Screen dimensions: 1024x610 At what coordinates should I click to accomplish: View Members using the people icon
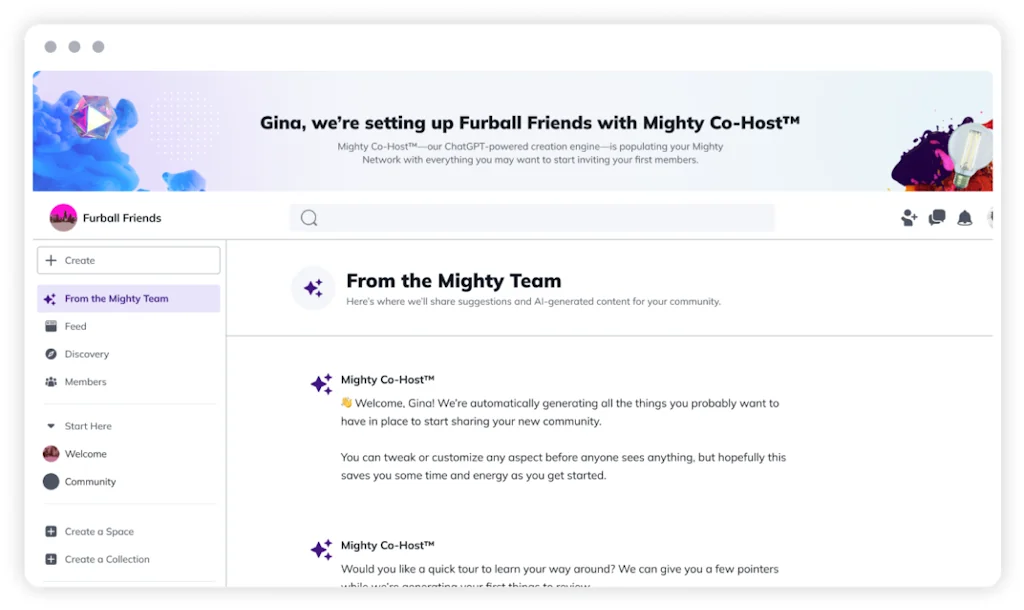coord(49,381)
